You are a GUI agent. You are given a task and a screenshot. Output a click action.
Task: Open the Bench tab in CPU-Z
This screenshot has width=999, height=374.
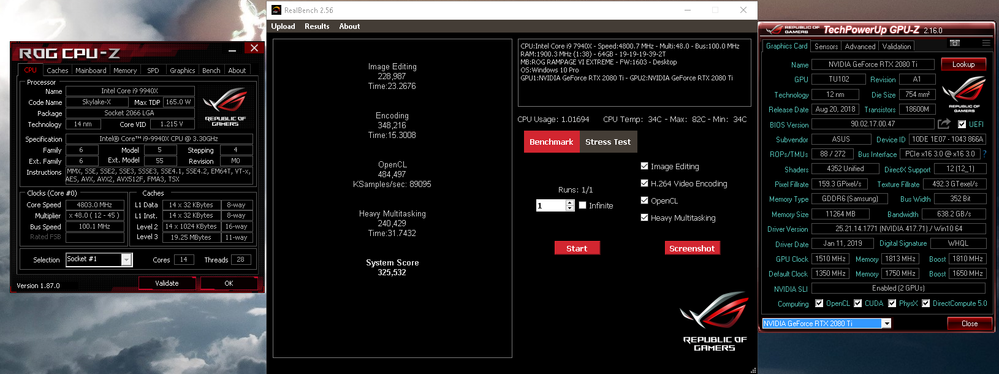(x=211, y=71)
